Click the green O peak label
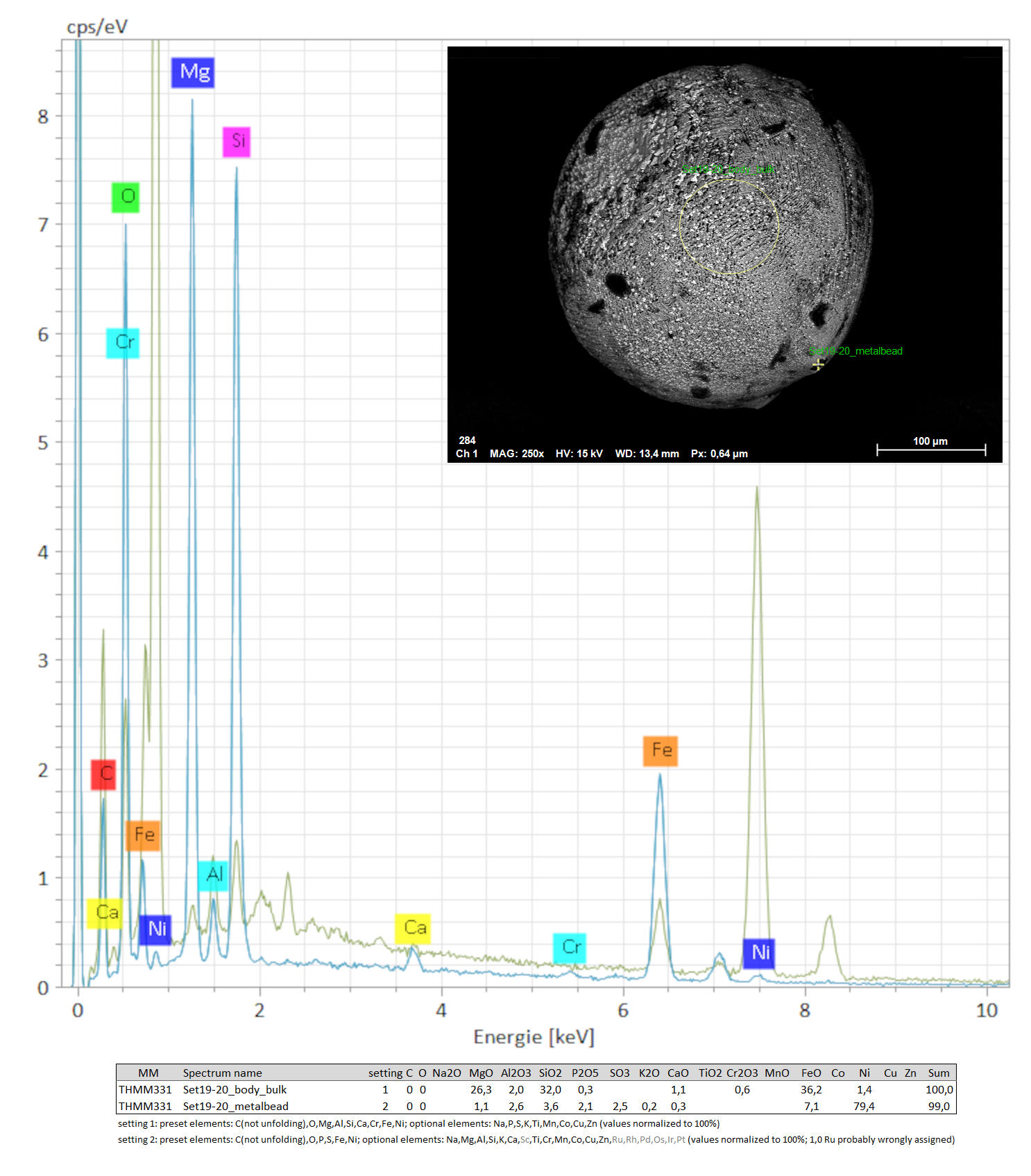The image size is (1031, 1176). [x=126, y=197]
